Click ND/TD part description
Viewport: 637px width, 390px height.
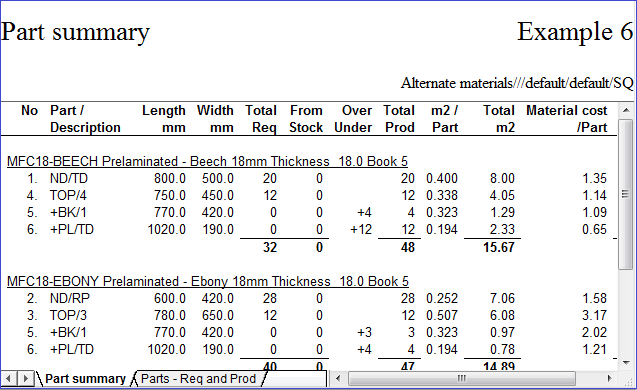pyautogui.click(x=69, y=178)
